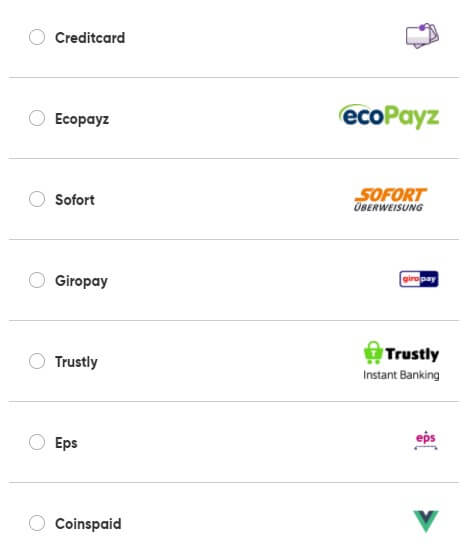Screen dimensions: 470x558
Task: Click the Giropay text label
Action: click(81, 281)
